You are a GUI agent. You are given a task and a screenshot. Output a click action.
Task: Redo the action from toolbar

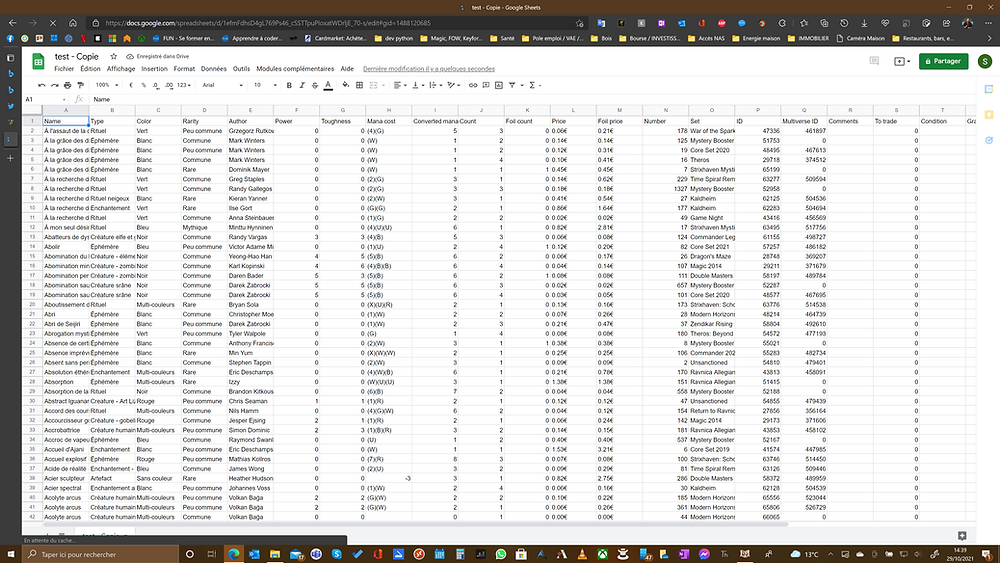coord(55,85)
